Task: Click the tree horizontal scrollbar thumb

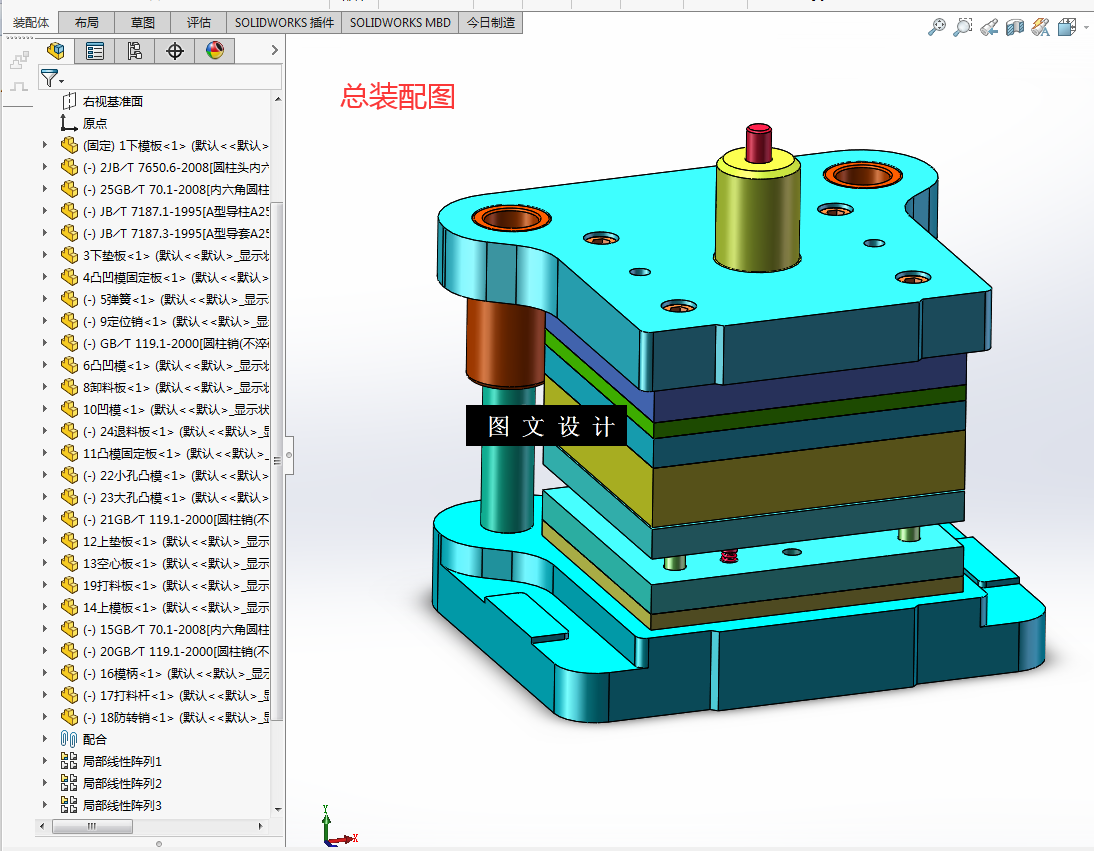Action: click(92, 827)
